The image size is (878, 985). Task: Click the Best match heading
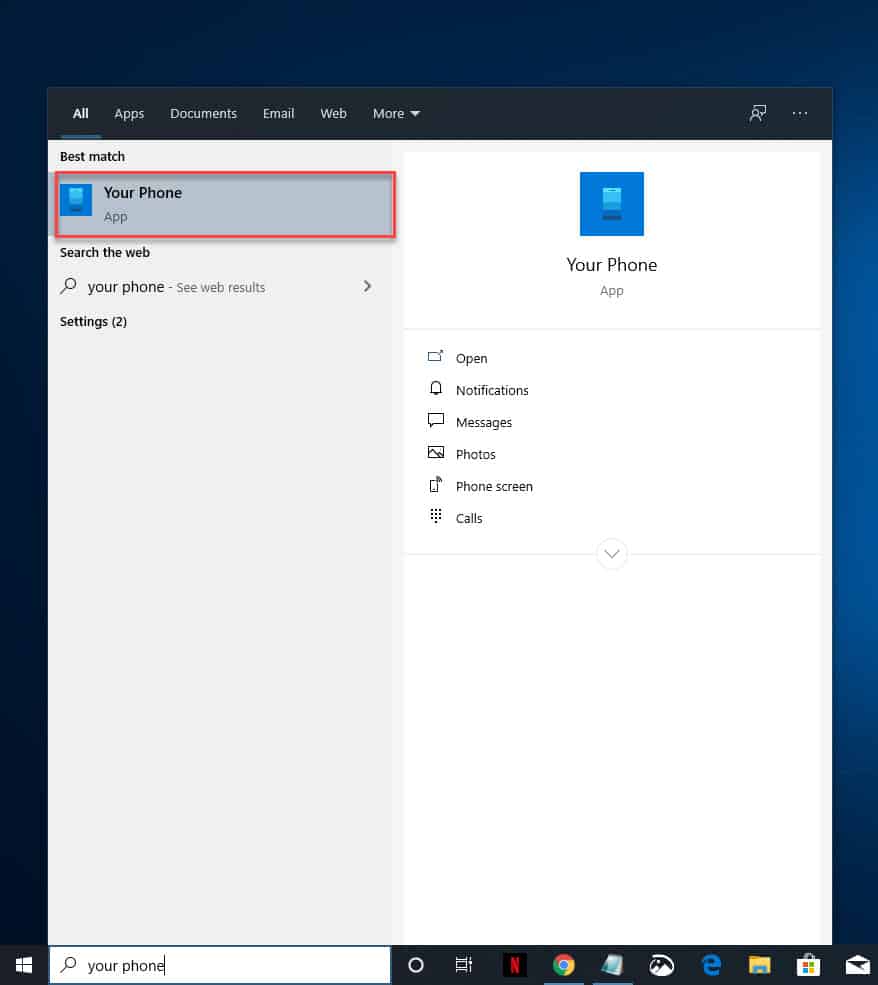(92, 156)
